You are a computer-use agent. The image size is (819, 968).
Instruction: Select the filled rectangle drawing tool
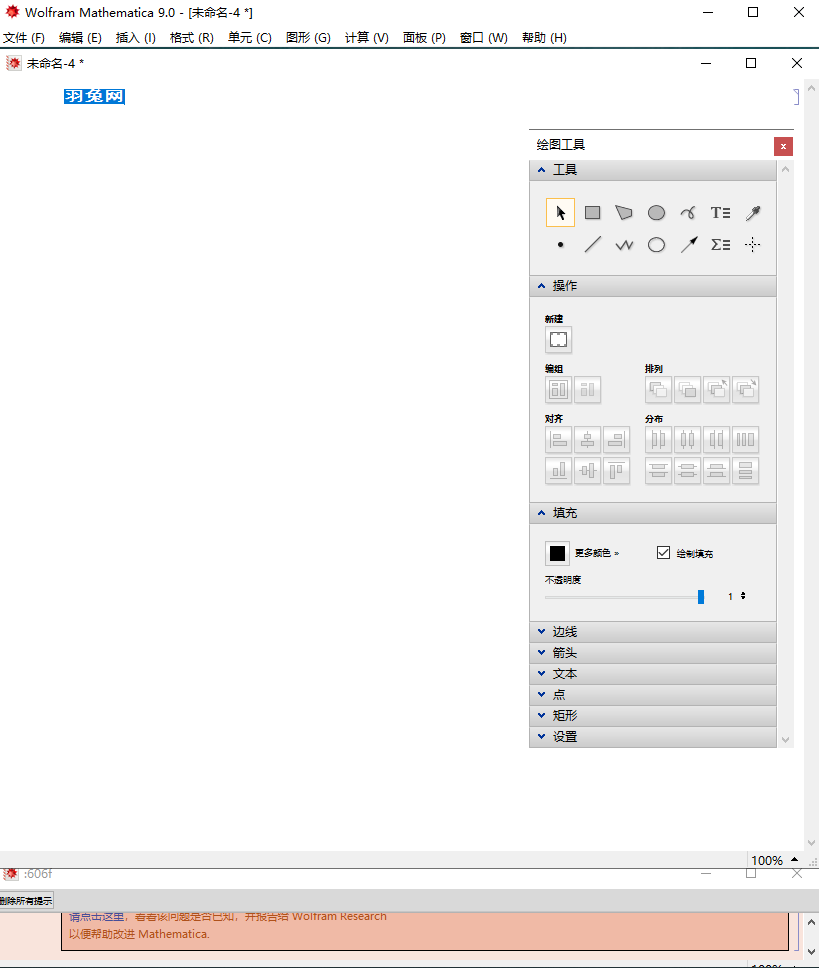pyautogui.click(x=592, y=212)
